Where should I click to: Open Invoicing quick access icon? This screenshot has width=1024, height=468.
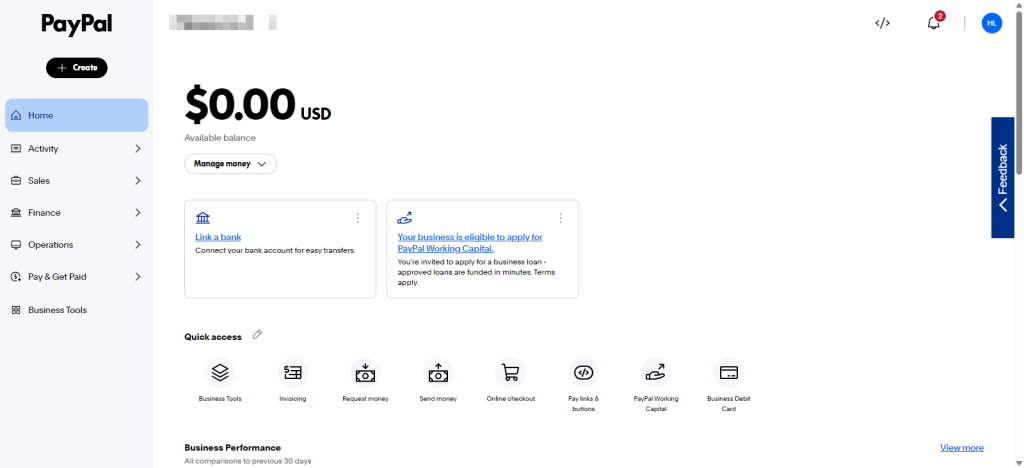(293, 373)
